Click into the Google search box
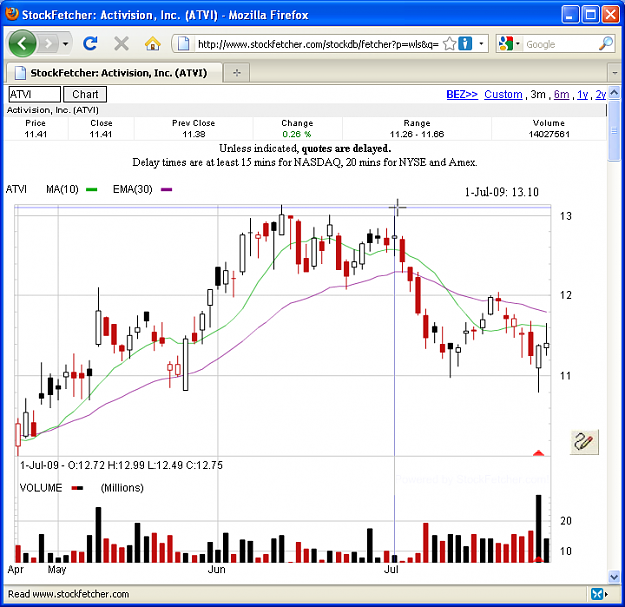The height and width of the screenshot is (607, 625). (560, 44)
